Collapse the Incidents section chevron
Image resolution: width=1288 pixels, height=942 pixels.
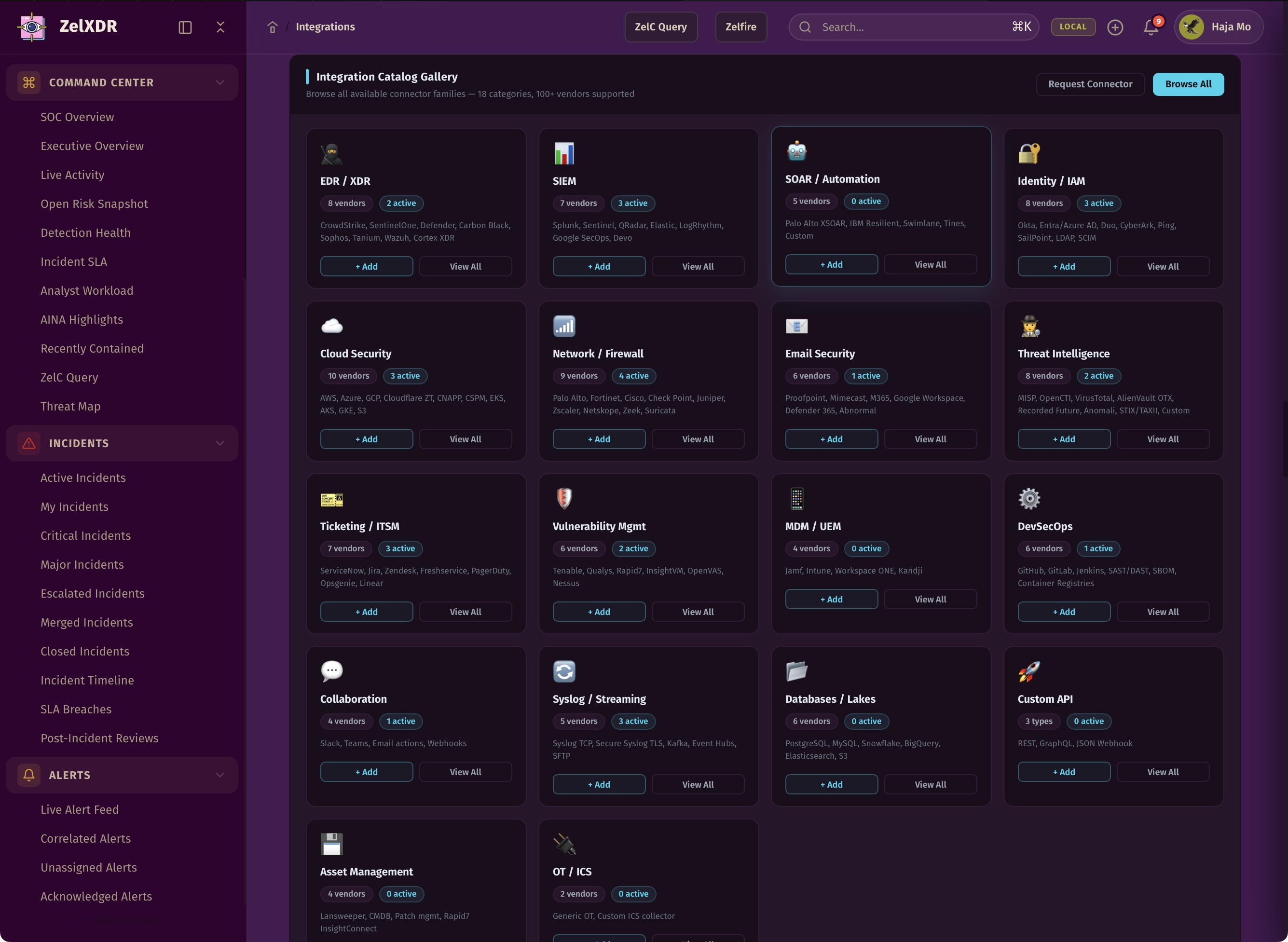click(x=219, y=443)
